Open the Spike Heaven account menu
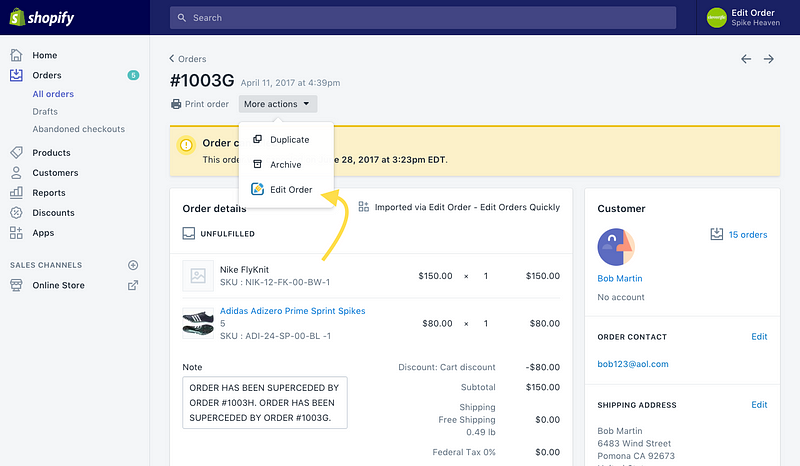800x466 pixels. pos(743,17)
